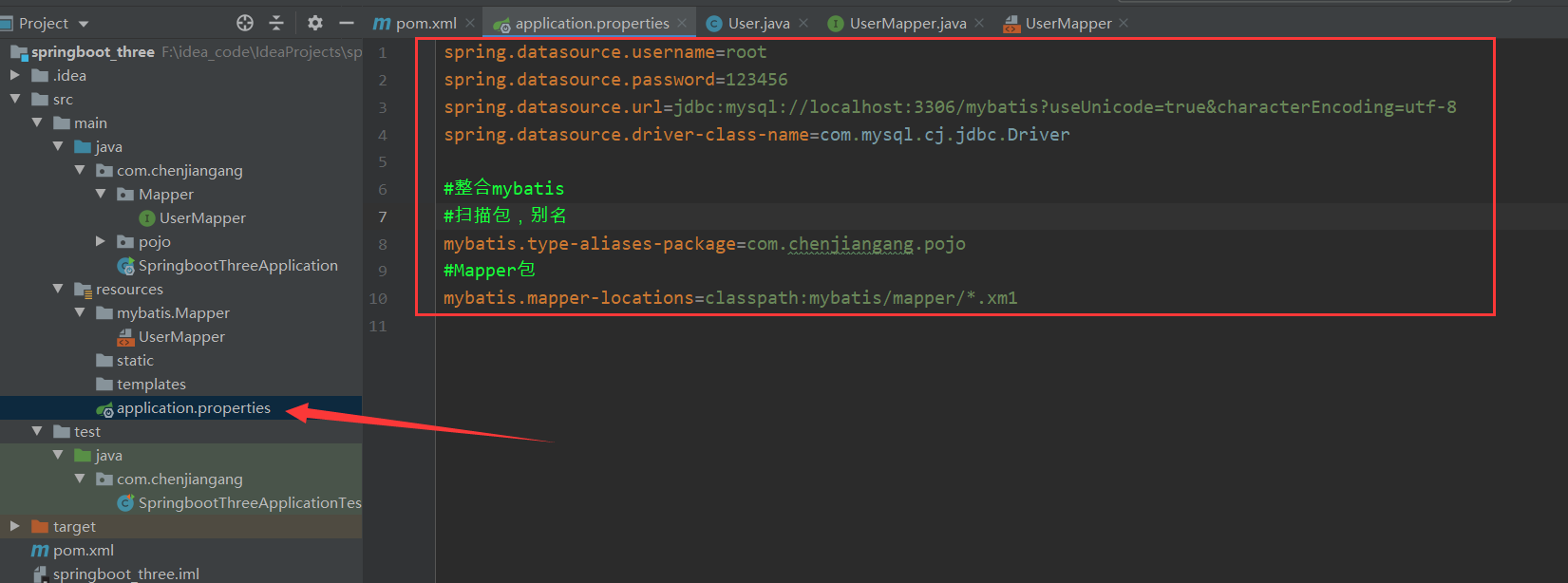Open the Project view dropdown
This screenshot has height=583, width=1568.
pos(84,24)
